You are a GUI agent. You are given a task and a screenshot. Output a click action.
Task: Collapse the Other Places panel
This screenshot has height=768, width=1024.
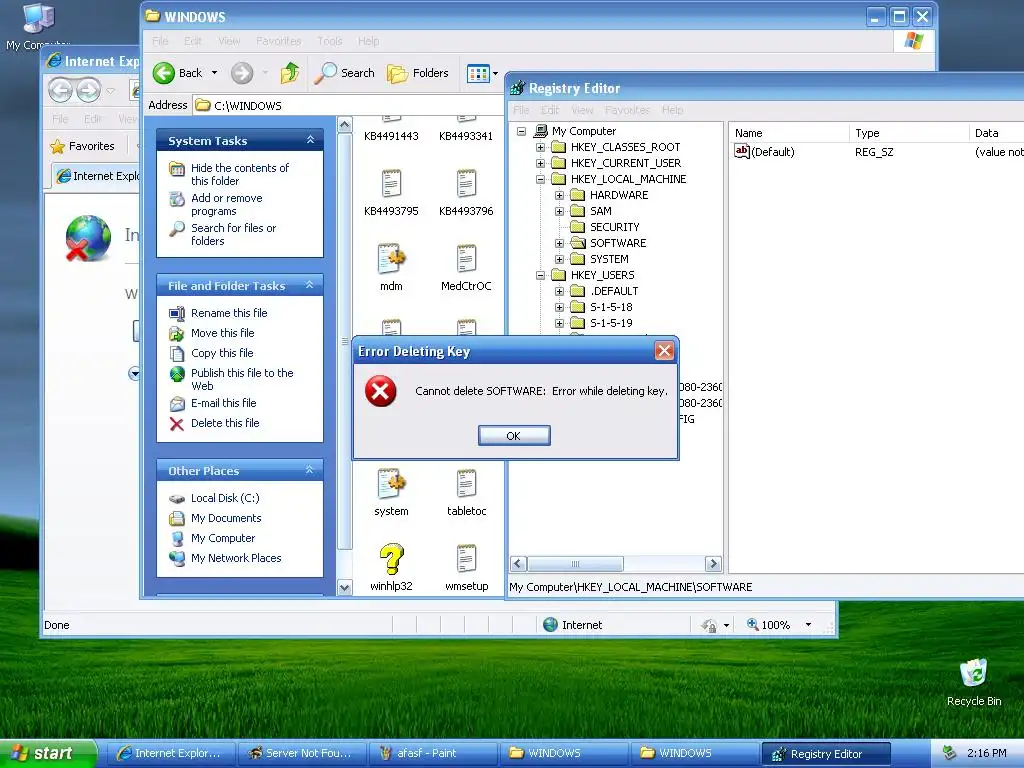click(x=310, y=470)
